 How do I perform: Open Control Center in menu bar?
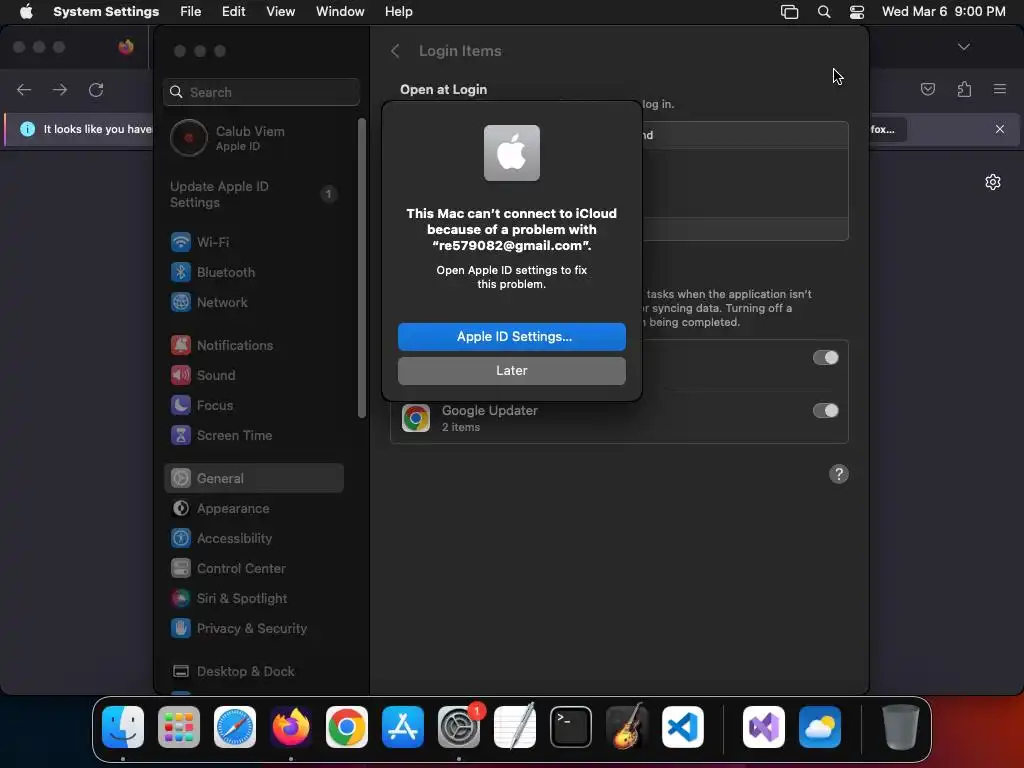[x=857, y=12]
